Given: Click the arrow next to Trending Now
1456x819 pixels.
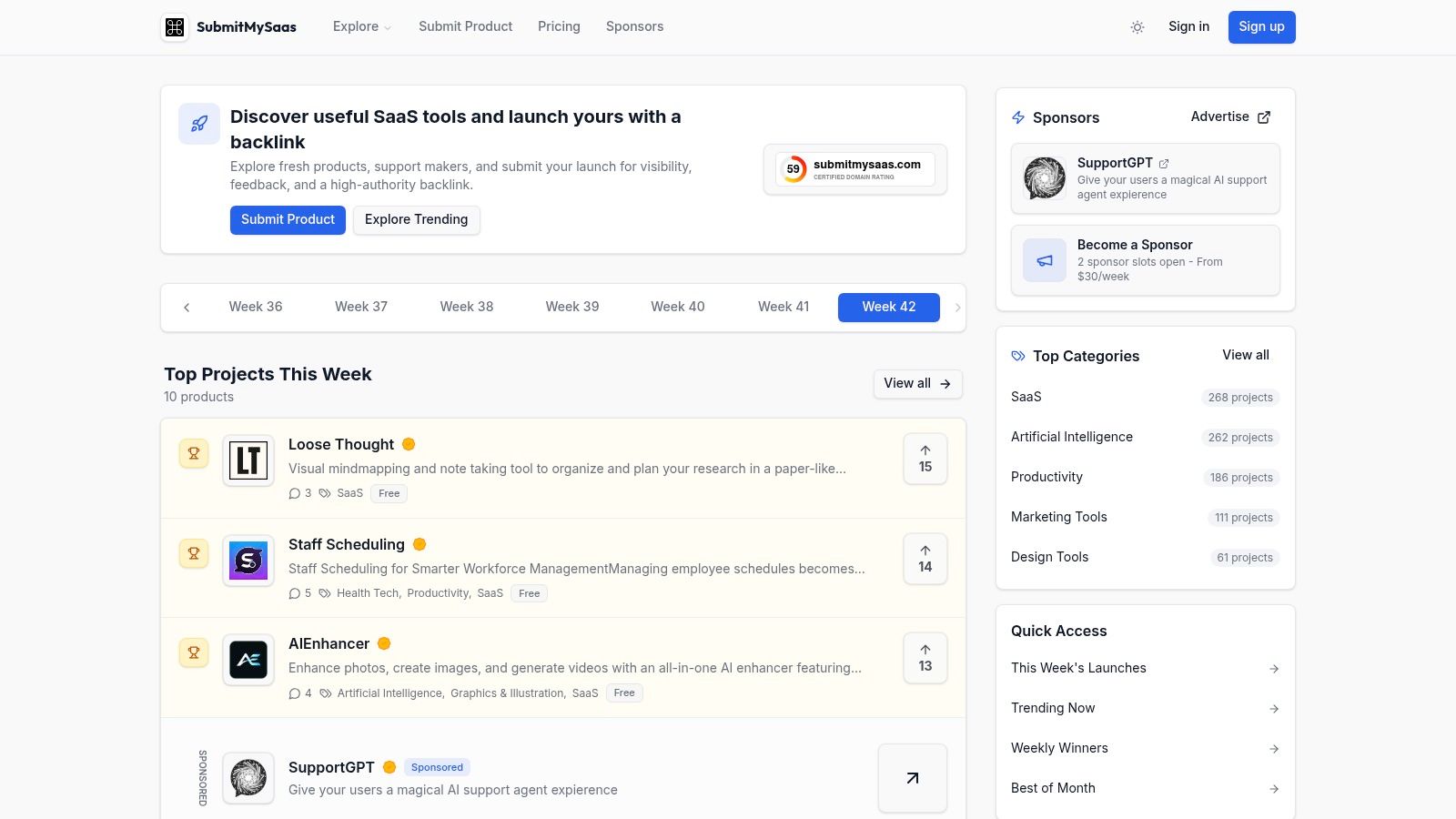Looking at the screenshot, I should pos(1274,709).
